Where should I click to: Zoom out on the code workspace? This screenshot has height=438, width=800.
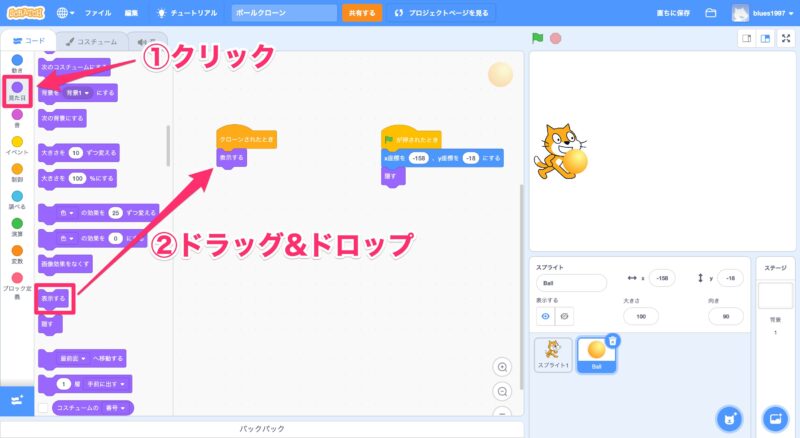point(502,391)
